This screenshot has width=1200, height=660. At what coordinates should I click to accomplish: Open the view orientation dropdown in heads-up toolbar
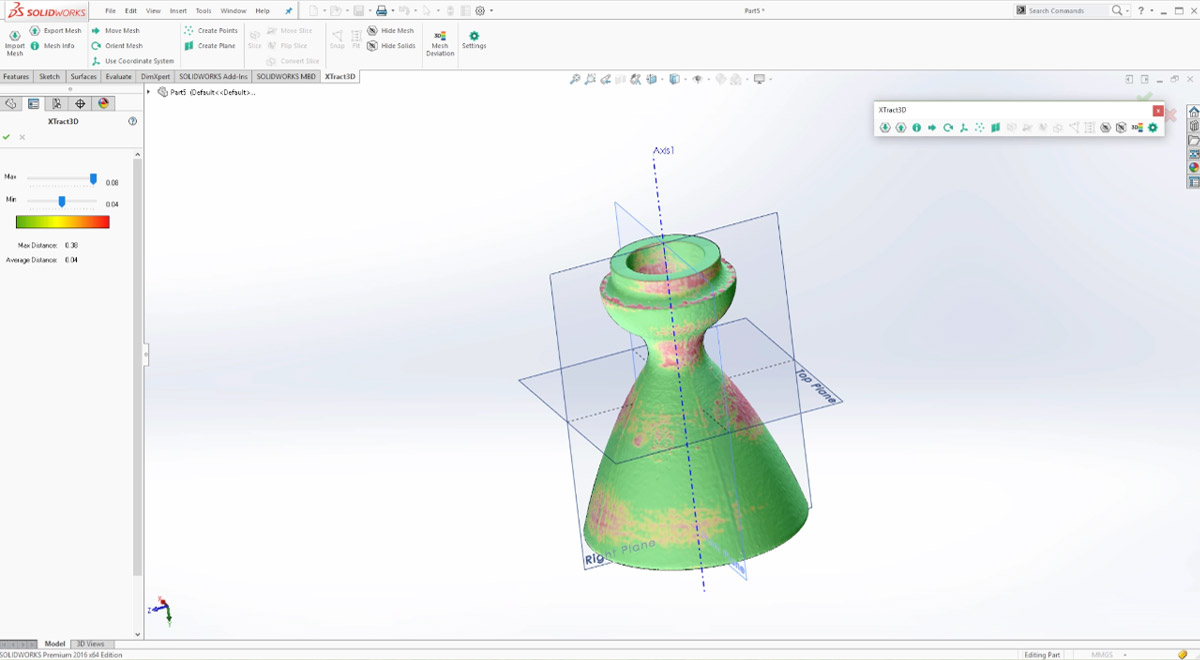pos(662,78)
